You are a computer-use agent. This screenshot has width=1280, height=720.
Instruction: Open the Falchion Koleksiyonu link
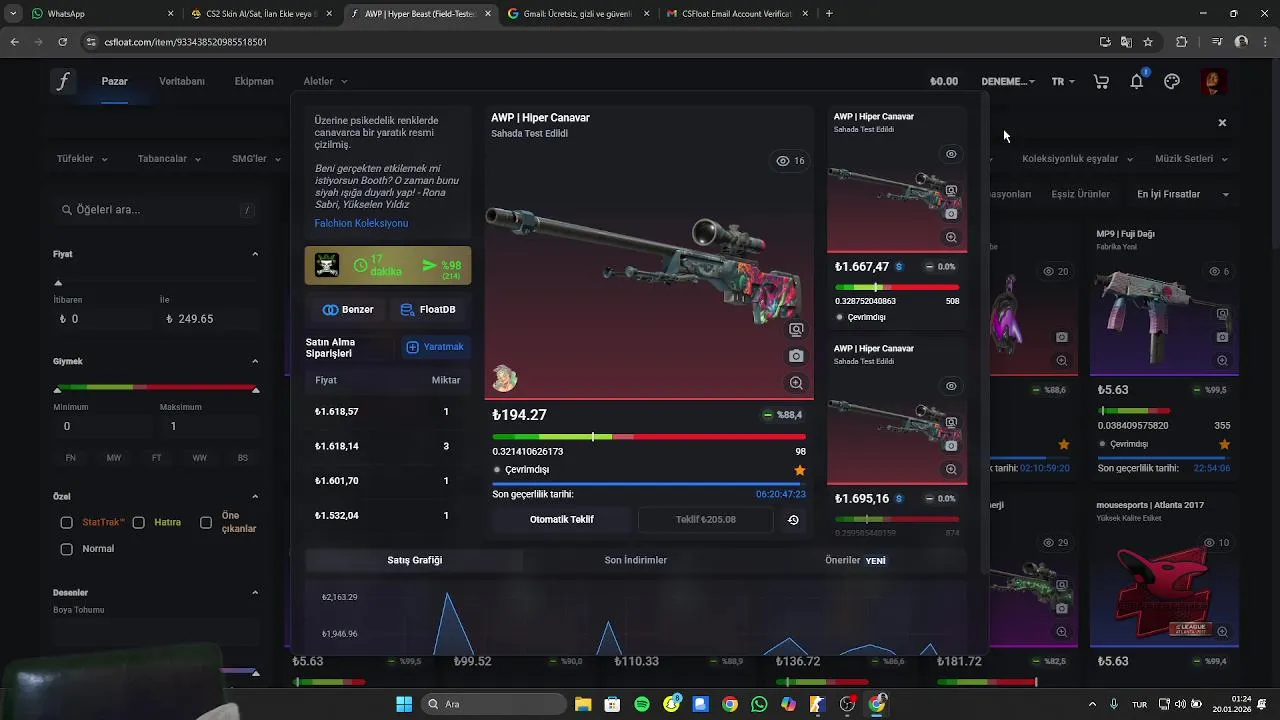point(361,223)
